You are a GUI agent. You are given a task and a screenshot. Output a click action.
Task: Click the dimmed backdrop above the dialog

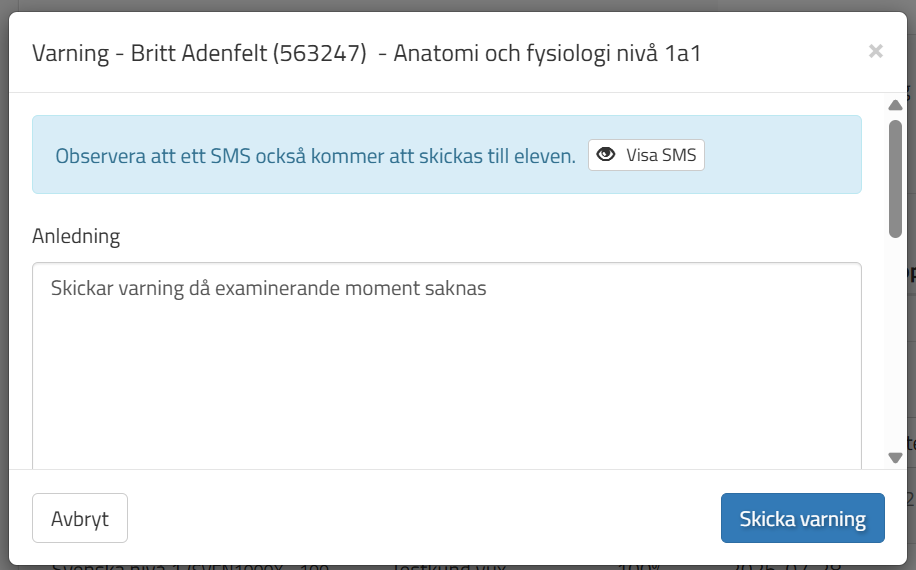point(458,5)
